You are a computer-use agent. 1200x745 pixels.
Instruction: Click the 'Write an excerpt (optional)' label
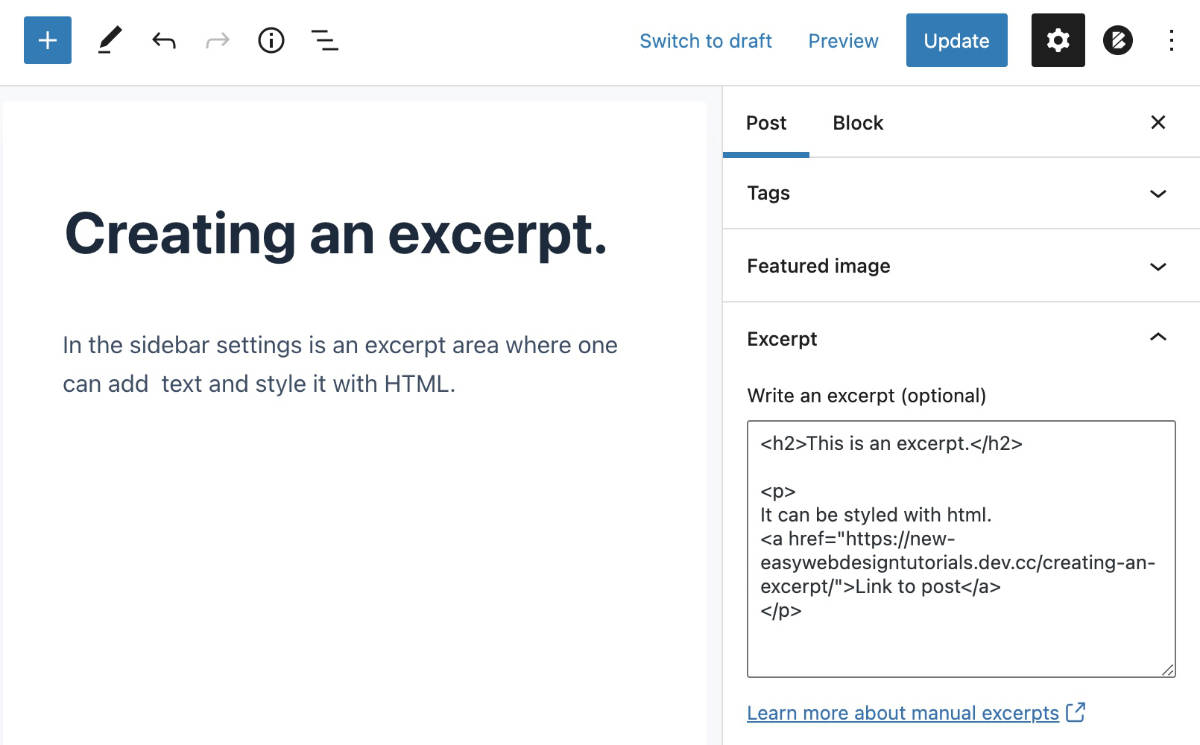866,395
